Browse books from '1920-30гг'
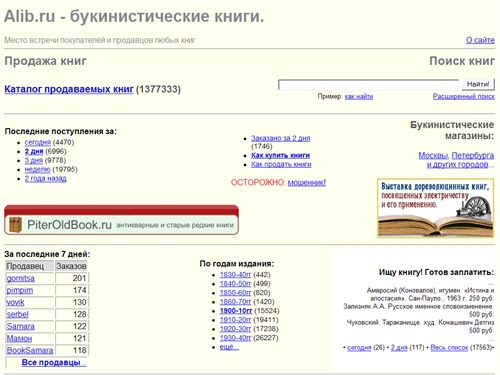The height and width of the screenshot is (375, 500). [x=235, y=329]
